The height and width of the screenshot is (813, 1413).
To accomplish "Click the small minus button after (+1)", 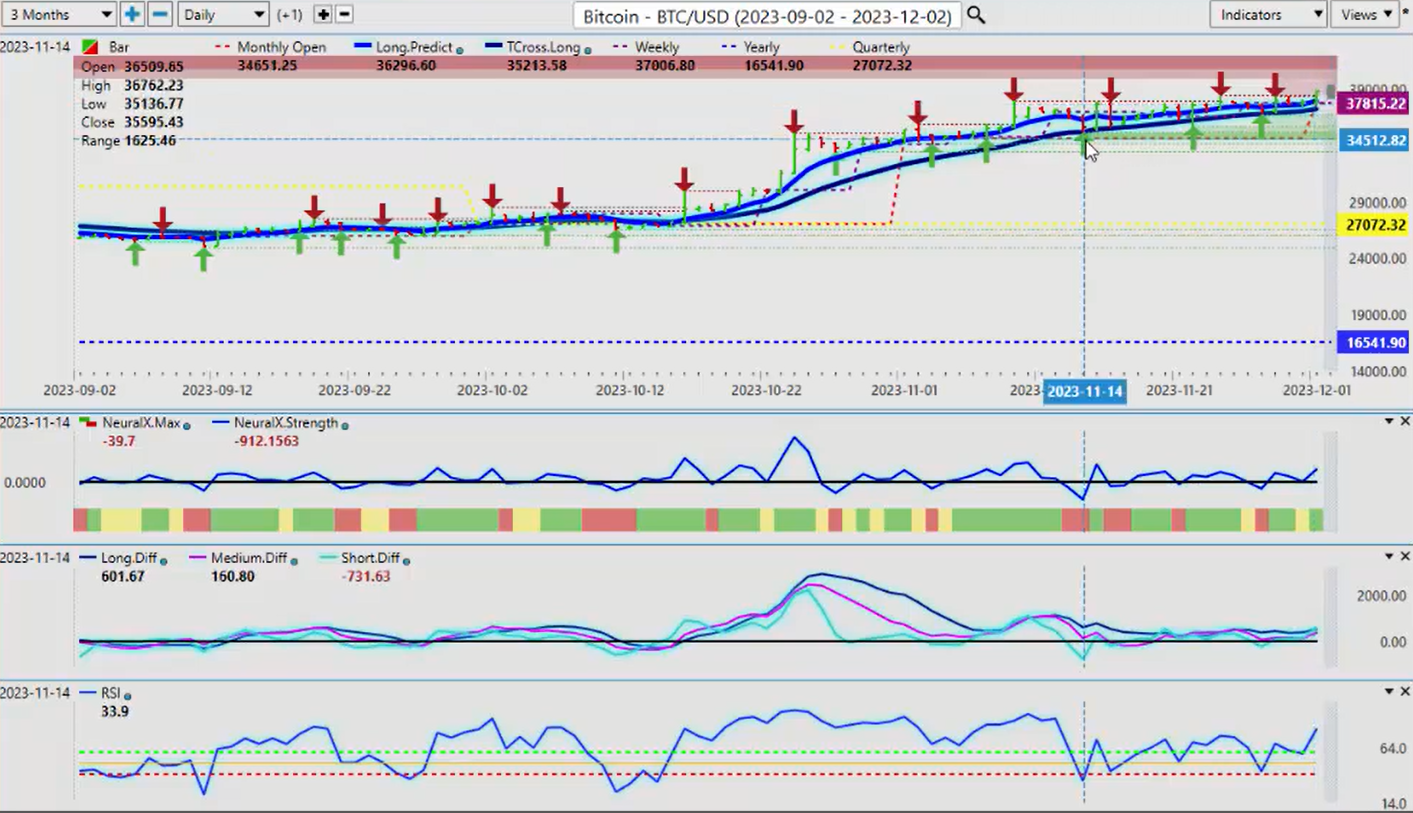I will click(344, 14).
